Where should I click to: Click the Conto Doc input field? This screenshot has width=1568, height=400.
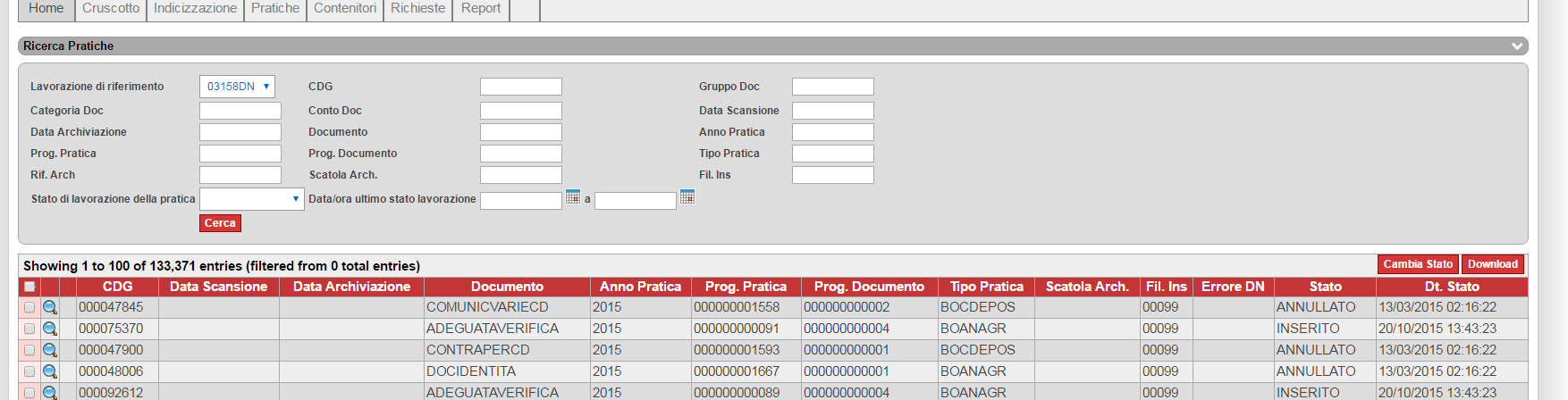[x=520, y=111]
